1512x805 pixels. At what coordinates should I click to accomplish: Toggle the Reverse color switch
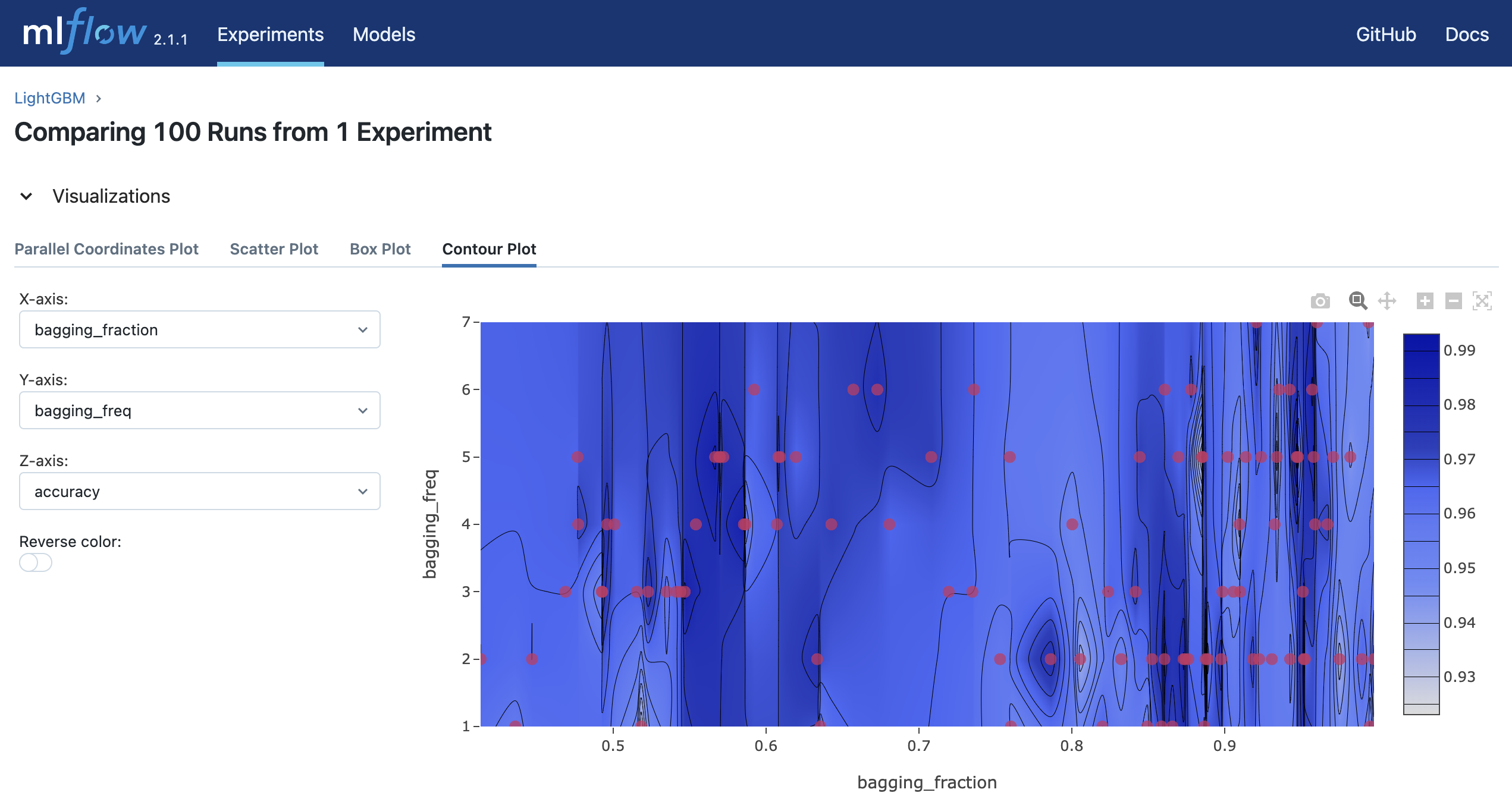[36, 562]
